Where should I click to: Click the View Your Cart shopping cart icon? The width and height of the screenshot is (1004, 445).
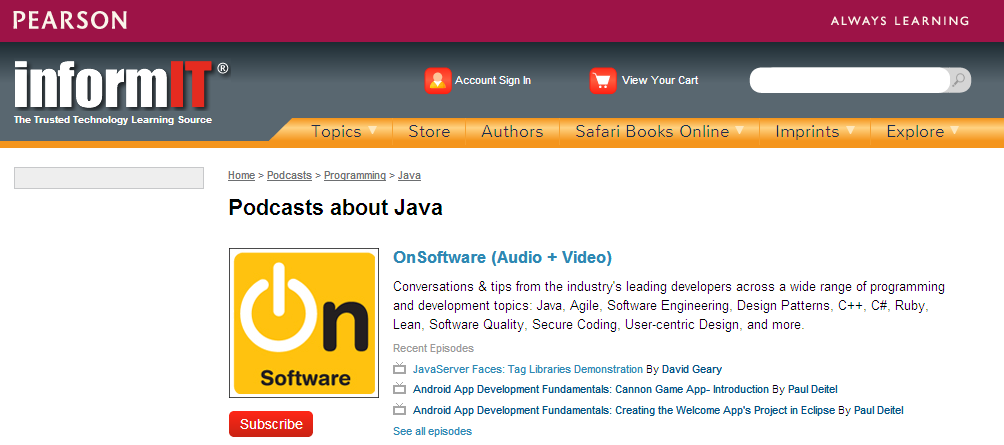[x=602, y=81]
